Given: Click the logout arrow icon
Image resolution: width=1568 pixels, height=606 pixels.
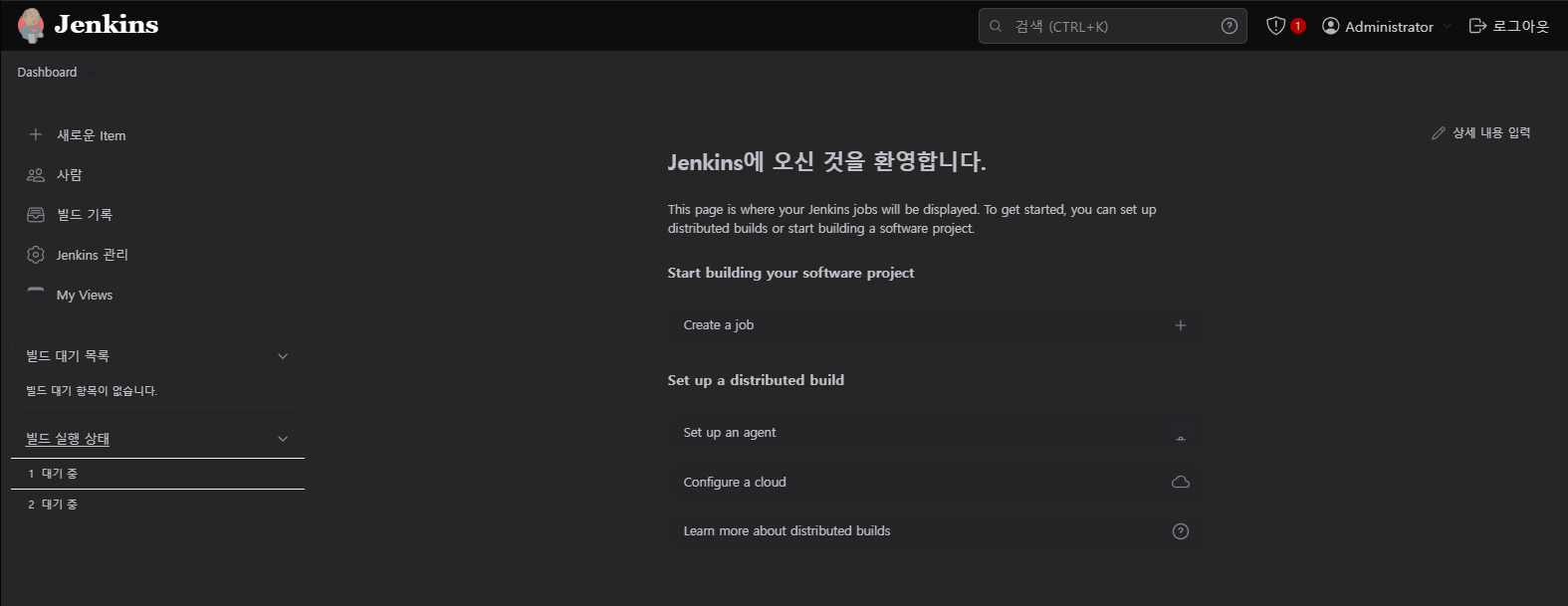Looking at the screenshot, I should tap(1477, 26).
